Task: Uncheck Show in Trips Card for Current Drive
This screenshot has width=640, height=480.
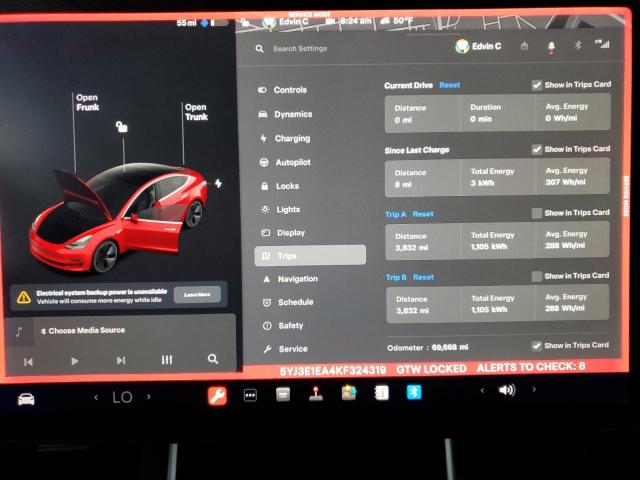Action: [x=537, y=85]
